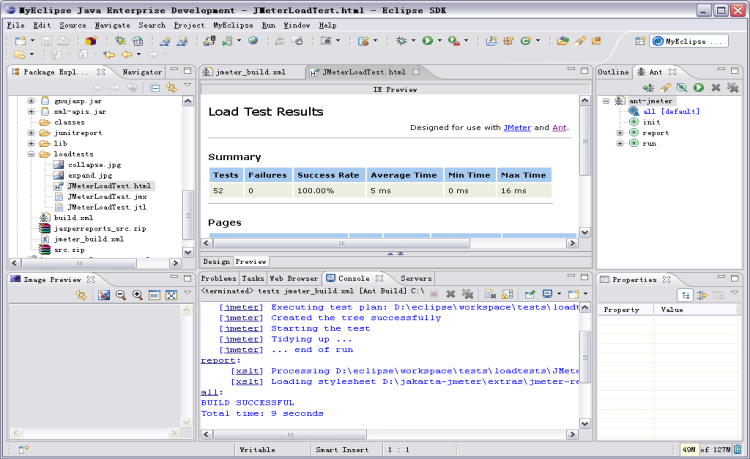Image resolution: width=750 pixels, height=459 pixels.
Task: Expand the report Ant target
Action: (x=620, y=132)
